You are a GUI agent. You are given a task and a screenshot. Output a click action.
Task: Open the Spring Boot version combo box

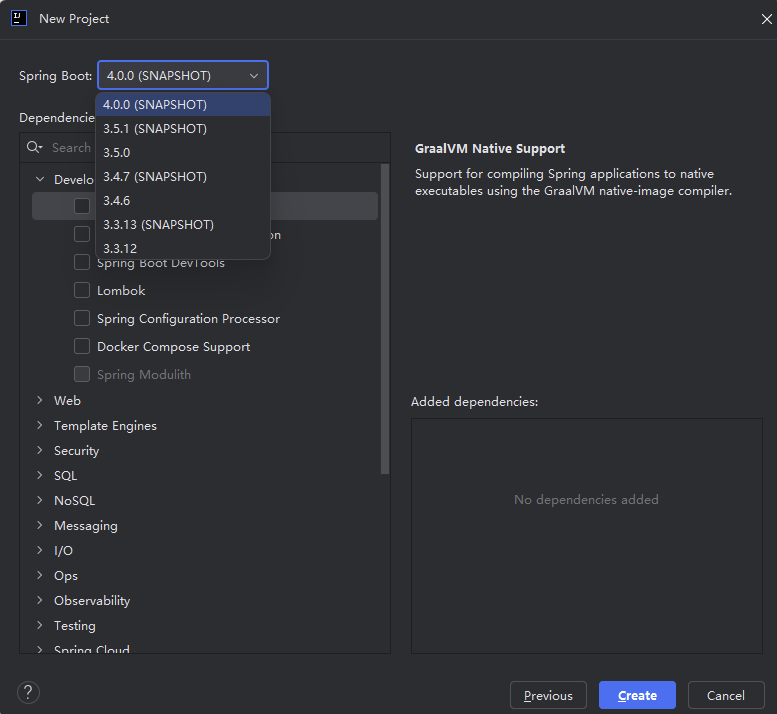coord(183,75)
